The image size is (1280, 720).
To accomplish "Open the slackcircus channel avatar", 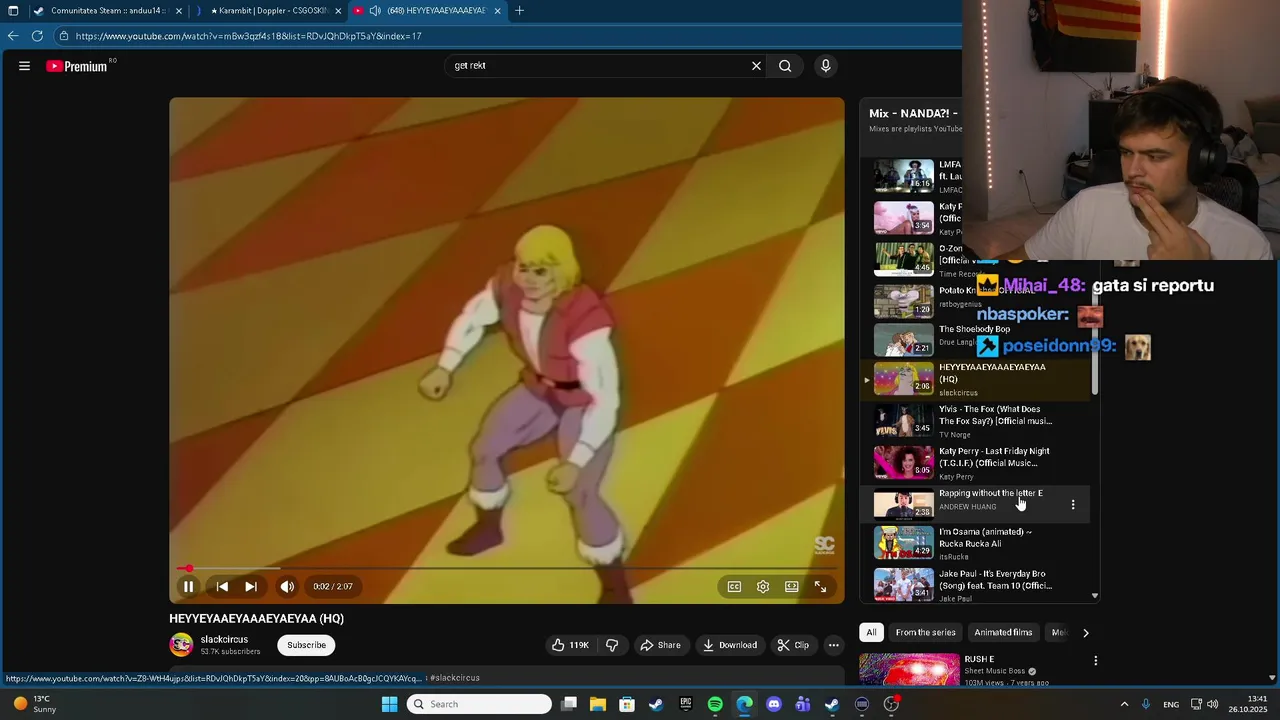I will [x=181, y=645].
